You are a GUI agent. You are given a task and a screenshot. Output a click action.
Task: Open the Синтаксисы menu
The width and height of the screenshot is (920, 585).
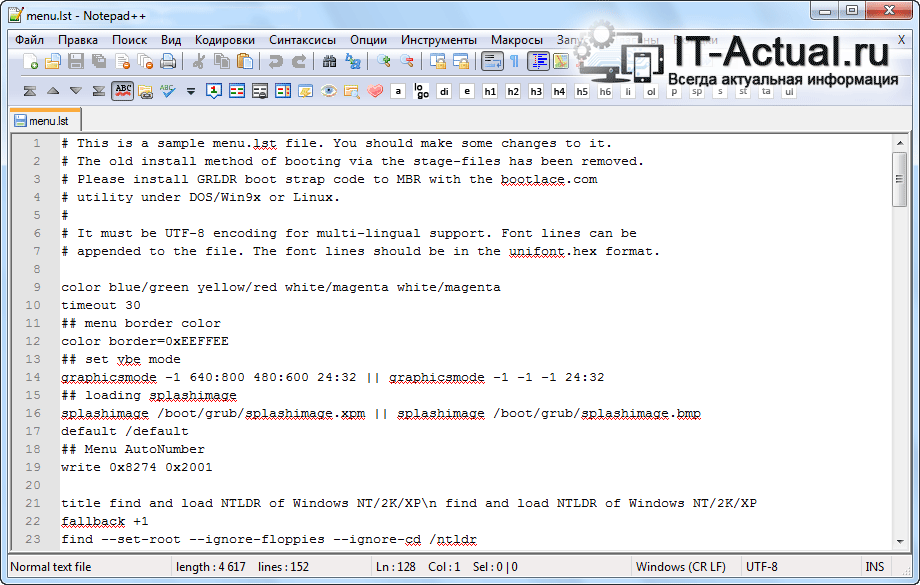pyautogui.click(x=302, y=40)
